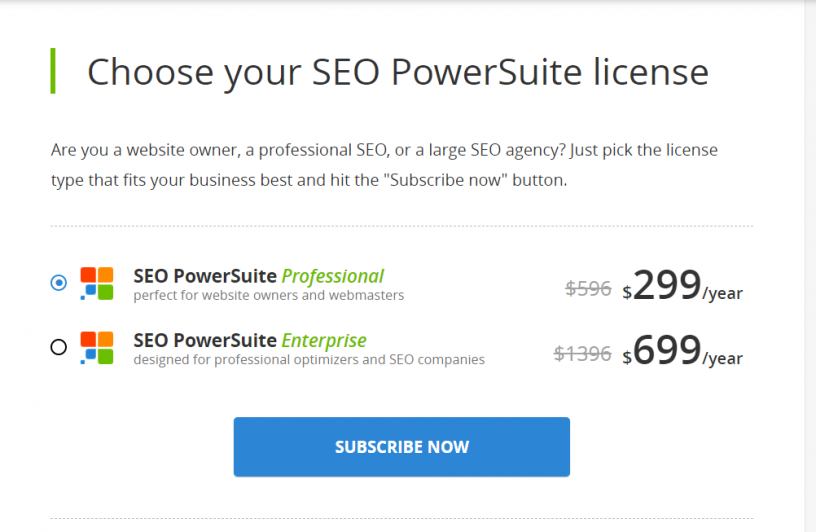This screenshot has width=816, height=532.
Task: Click the crossed-out $1396 price
Action: (x=582, y=353)
